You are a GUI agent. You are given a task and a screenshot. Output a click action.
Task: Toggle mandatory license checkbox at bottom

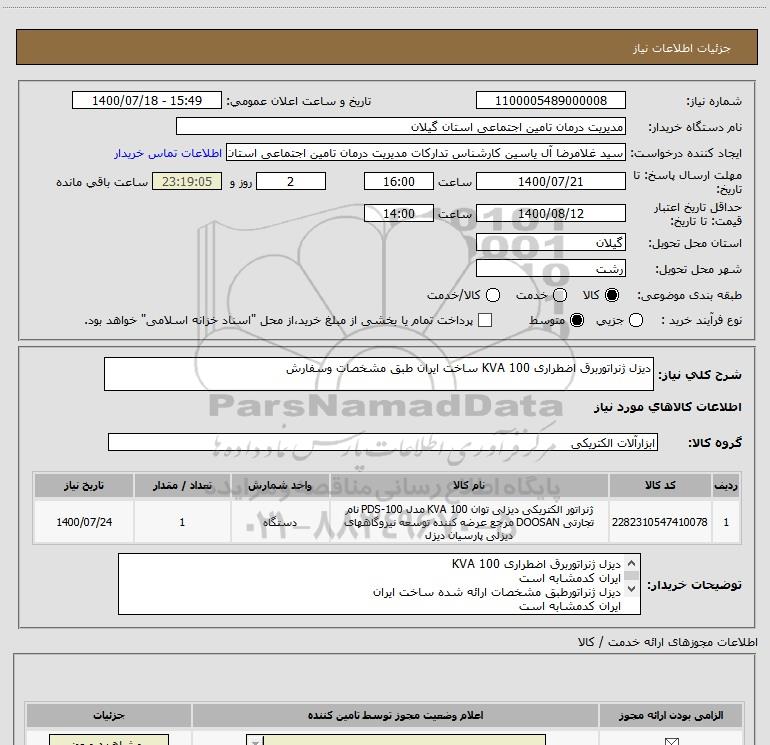click(671, 742)
